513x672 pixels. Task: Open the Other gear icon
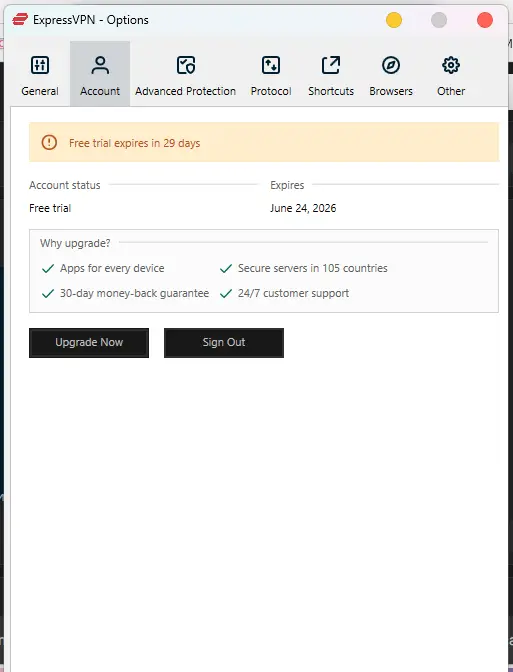451,65
